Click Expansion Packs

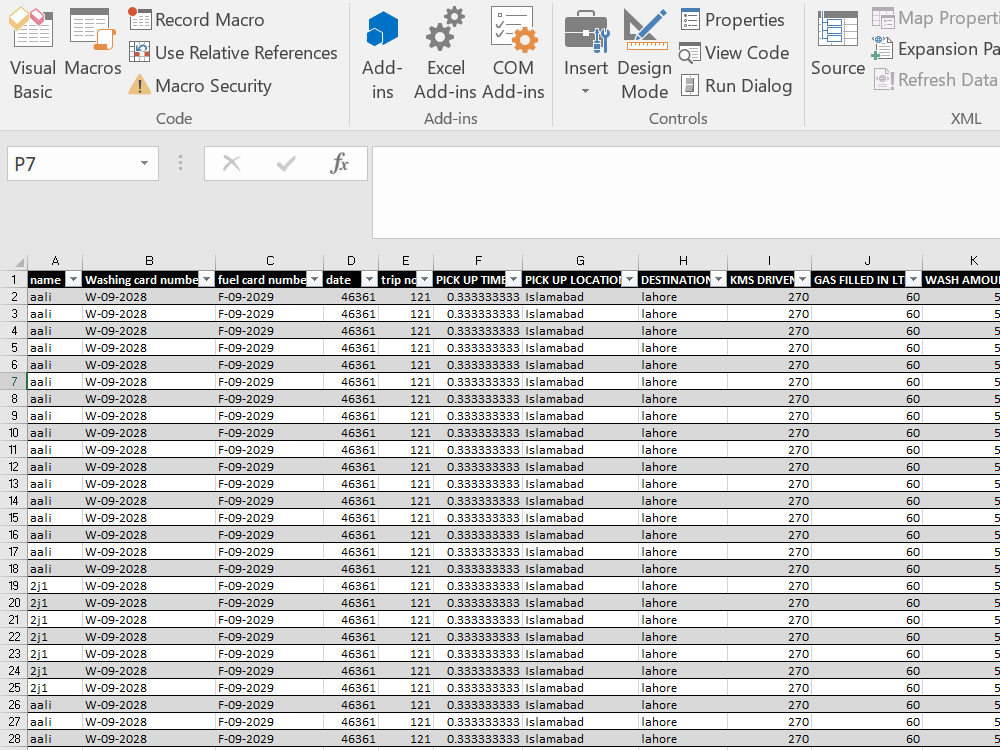click(x=936, y=49)
